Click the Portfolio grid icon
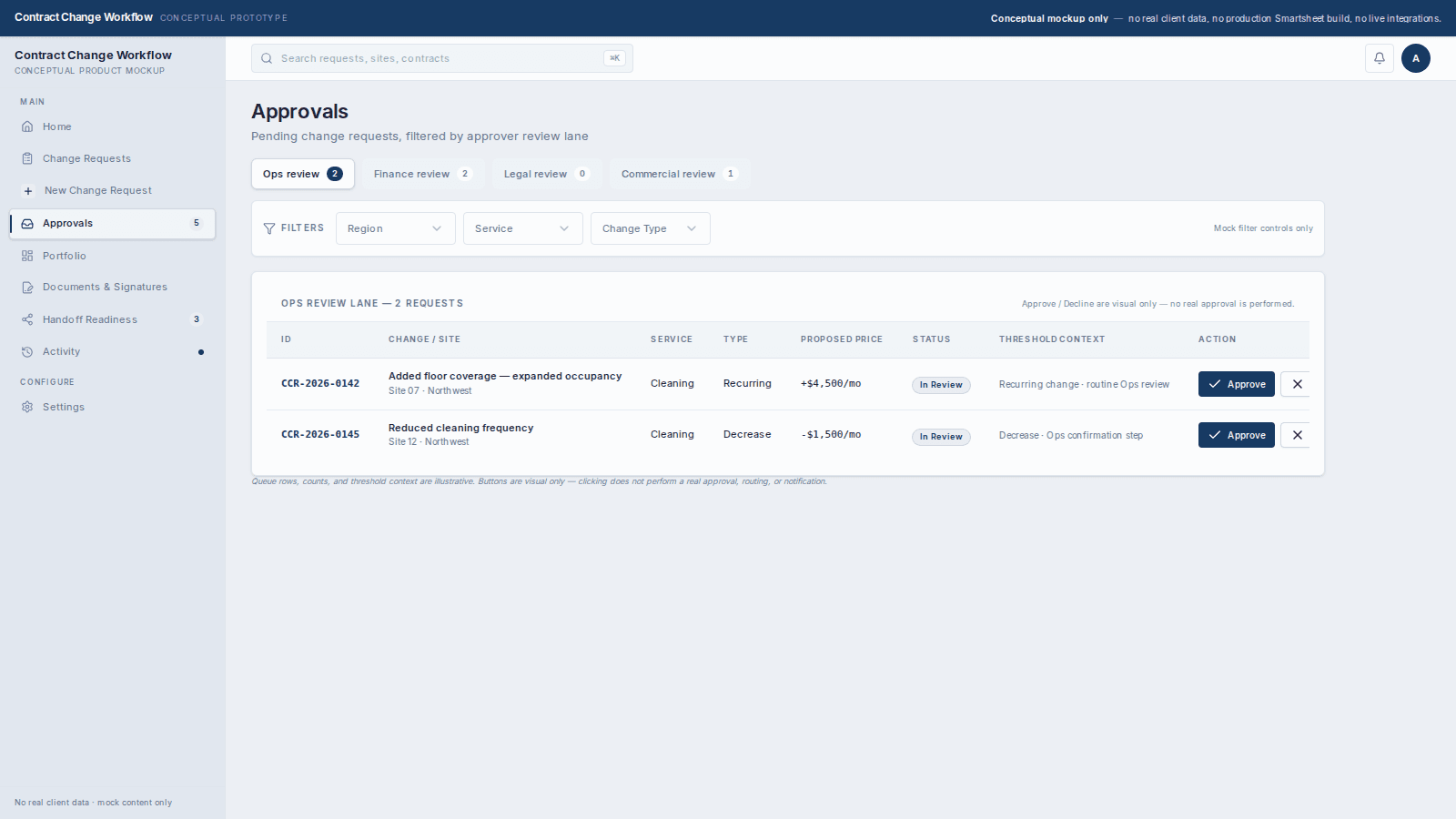Screen dimensions: 1456x819 pos(27,256)
